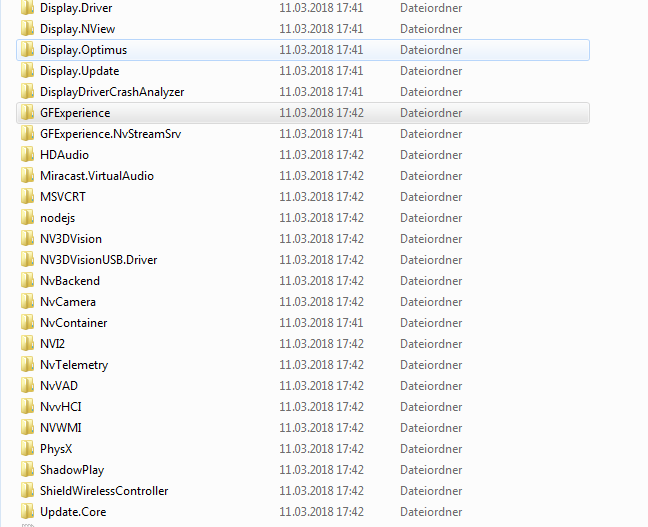Viewport: 648px width, 527px height.
Task: Select the Display.Update folder name
Action: click(x=80, y=71)
